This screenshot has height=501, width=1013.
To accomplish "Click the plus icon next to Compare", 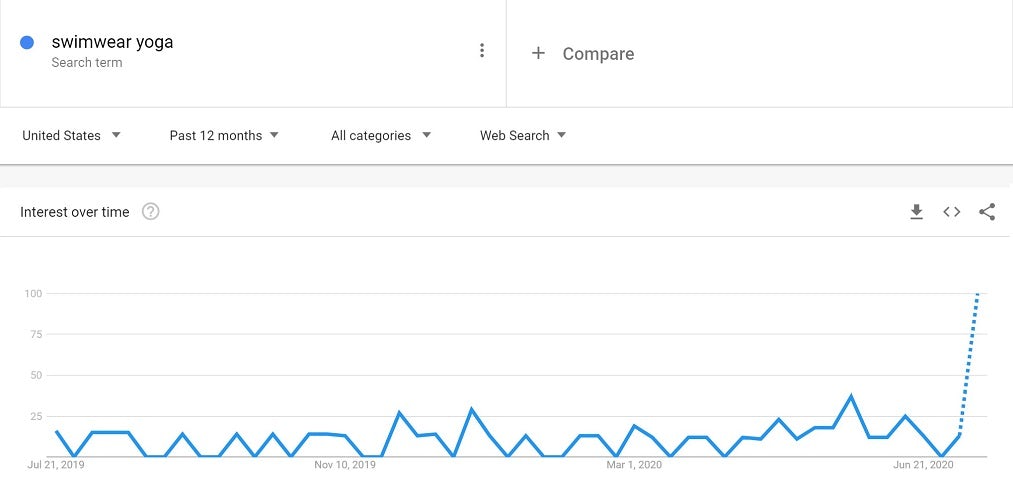I will click(538, 53).
